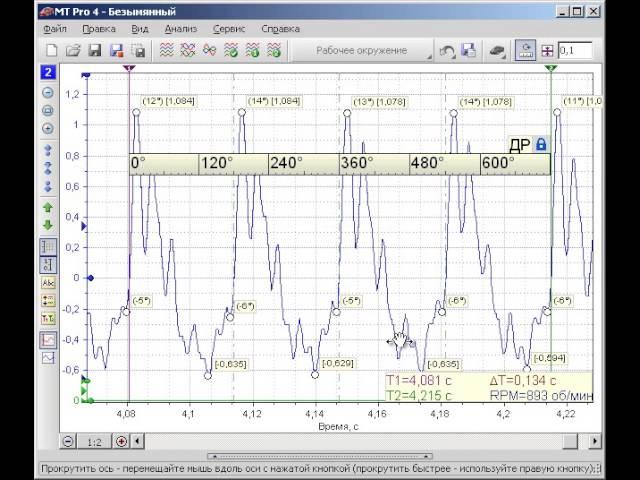
Task: Click vertical fit-zoom circle icon
Action: [x=48, y=111]
